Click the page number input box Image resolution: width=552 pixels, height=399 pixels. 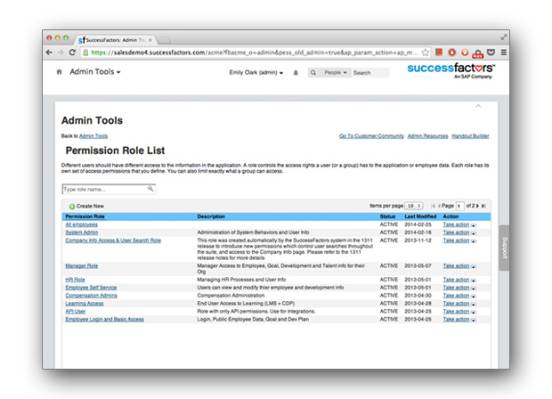point(459,206)
